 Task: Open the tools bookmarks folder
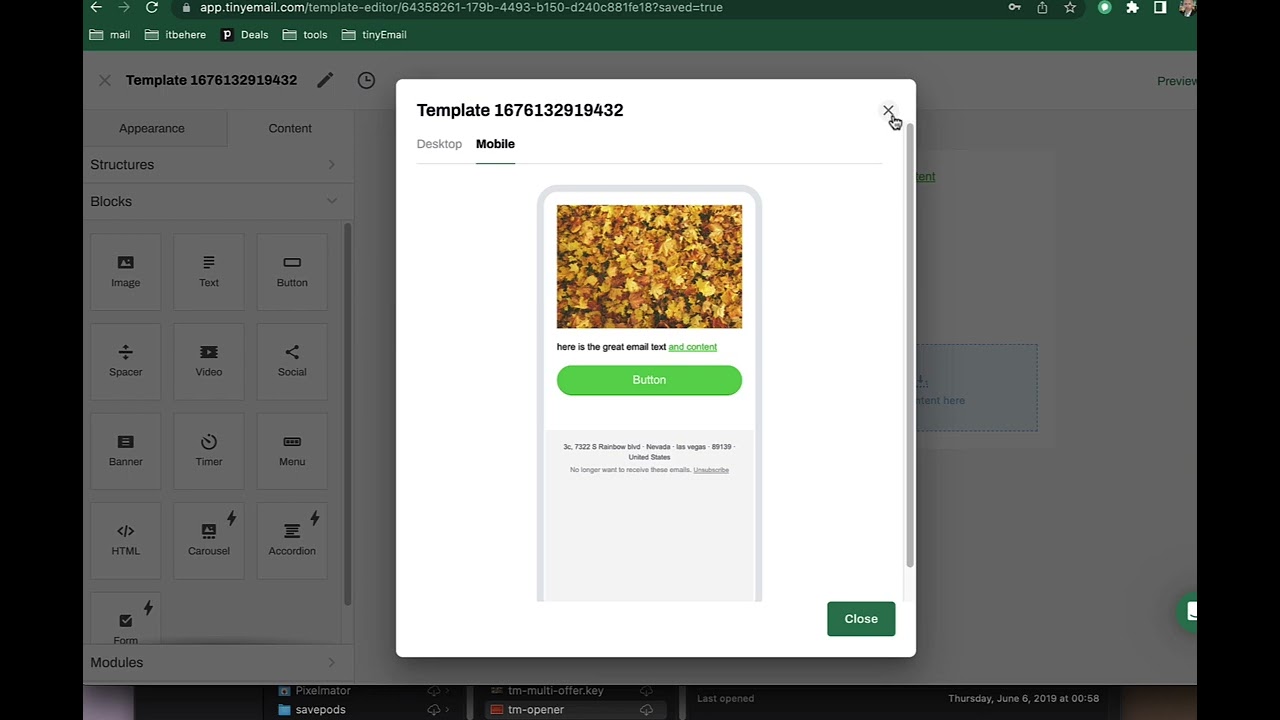(x=305, y=34)
